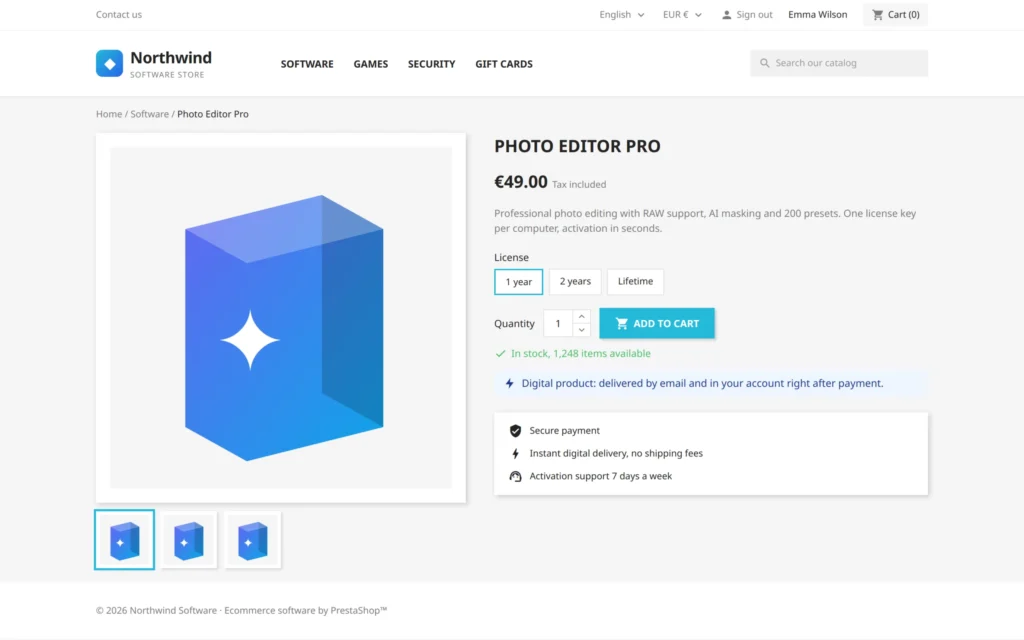Decrease quantity with the down arrow

581,330
